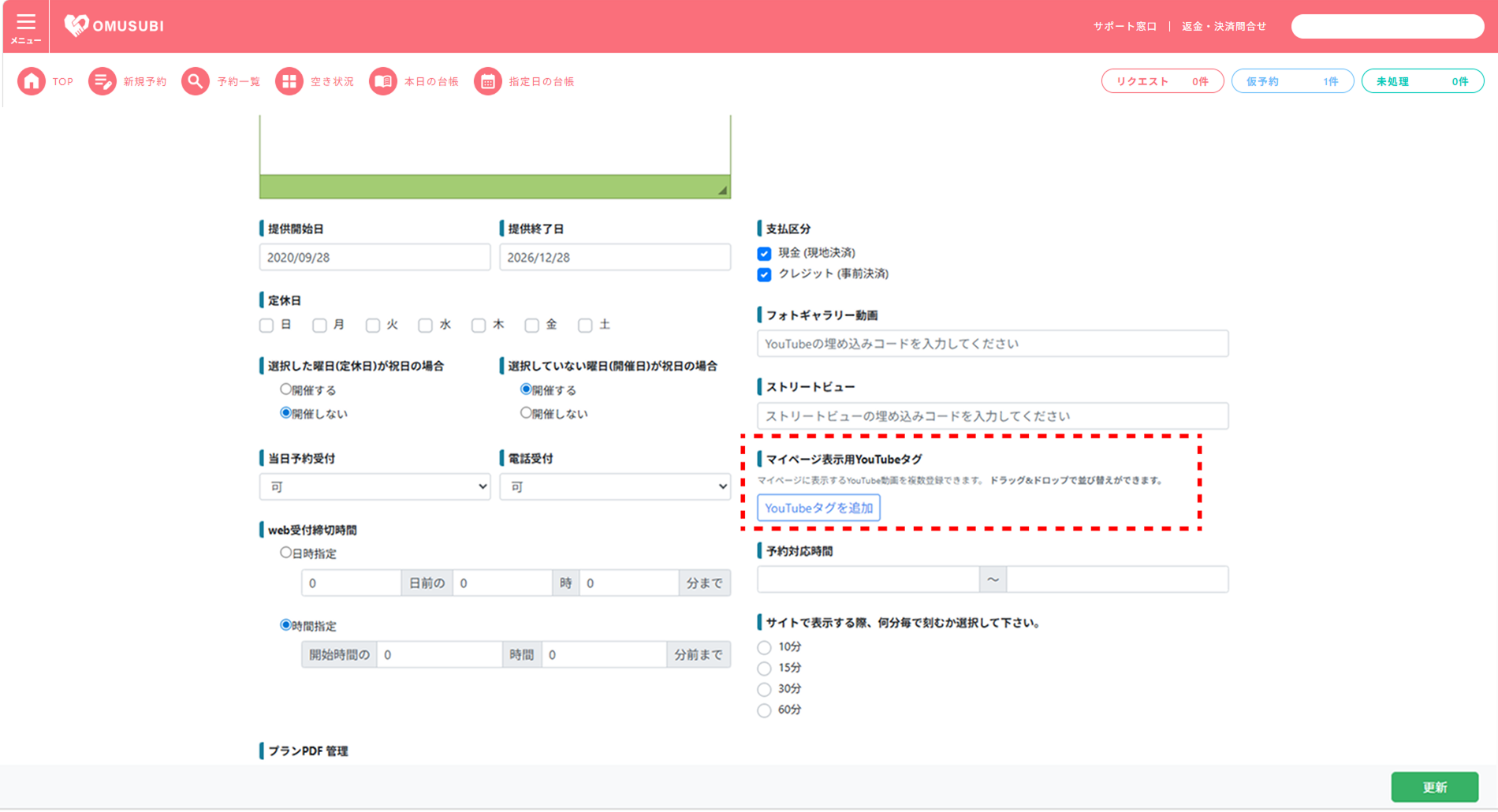The height and width of the screenshot is (812, 1498).
Task: Click the 分まで minutes input field
Action: [x=629, y=583]
